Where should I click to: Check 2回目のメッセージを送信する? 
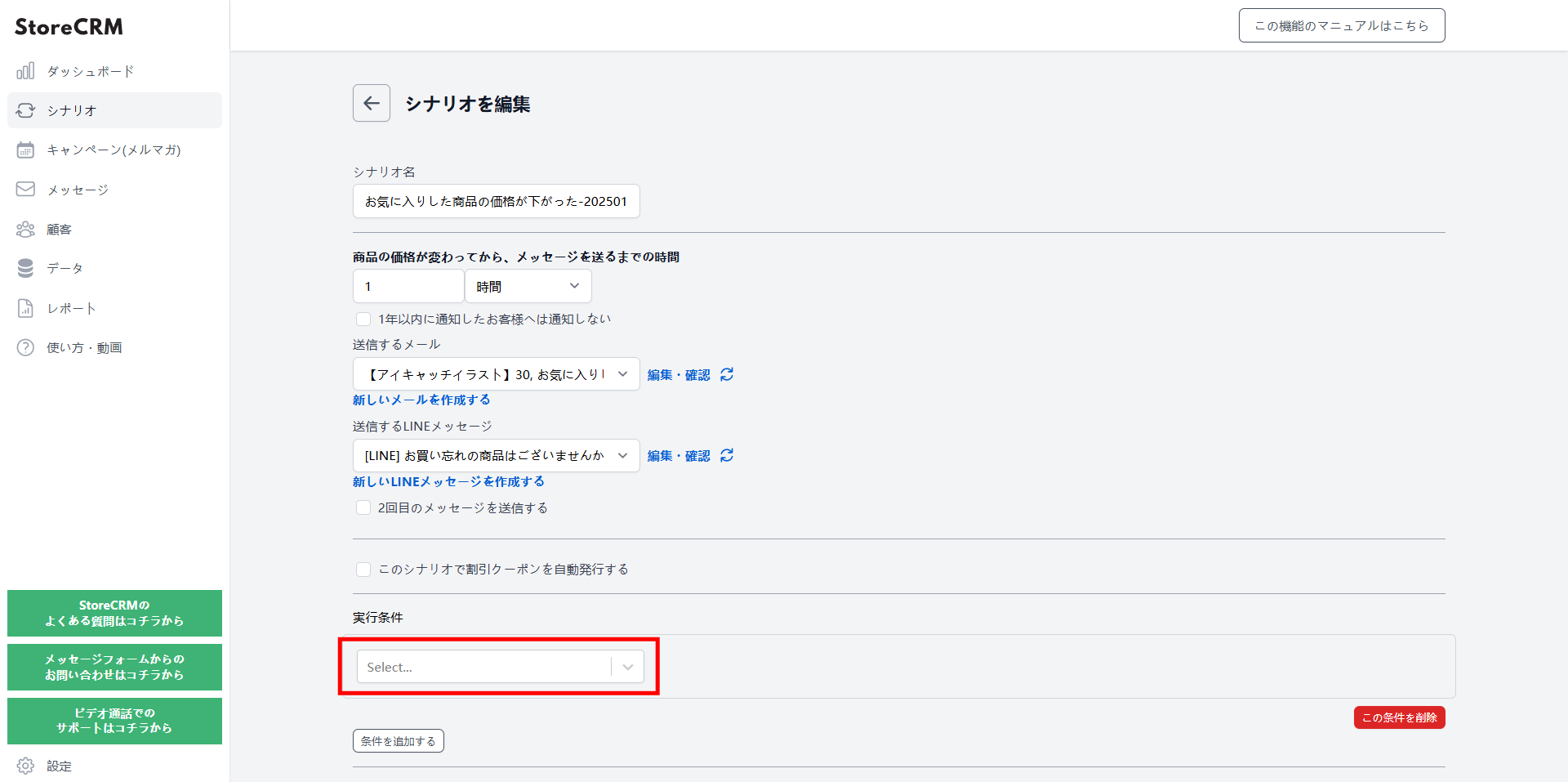coord(363,507)
